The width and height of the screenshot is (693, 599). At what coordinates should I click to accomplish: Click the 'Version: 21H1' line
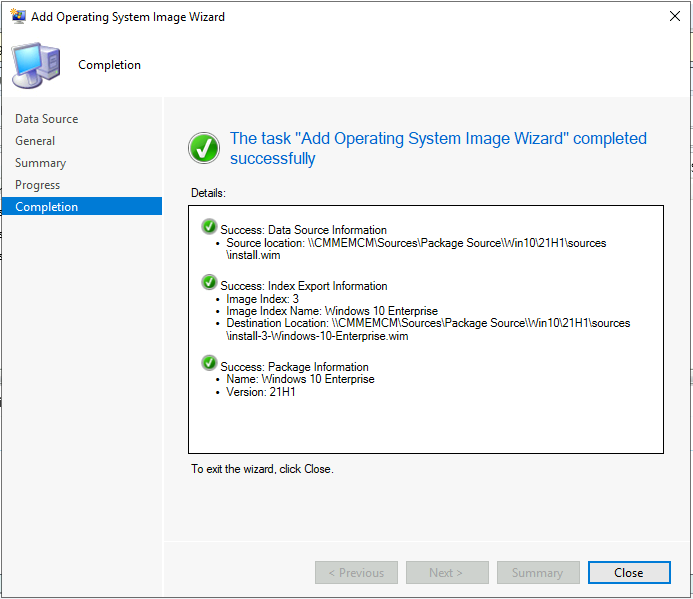point(261,392)
